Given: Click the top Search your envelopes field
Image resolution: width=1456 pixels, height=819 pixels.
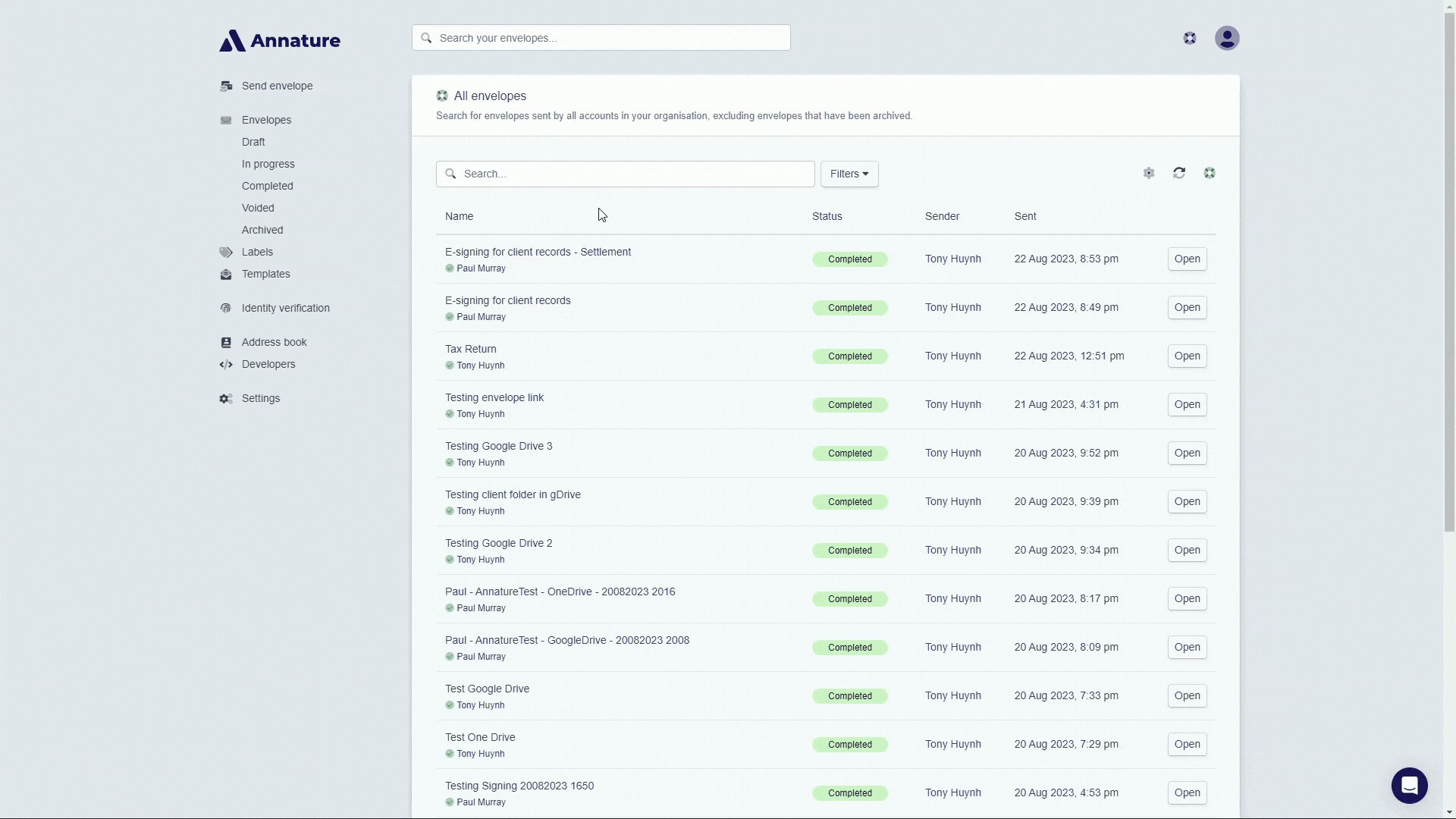Looking at the screenshot, I should [601, 38].
